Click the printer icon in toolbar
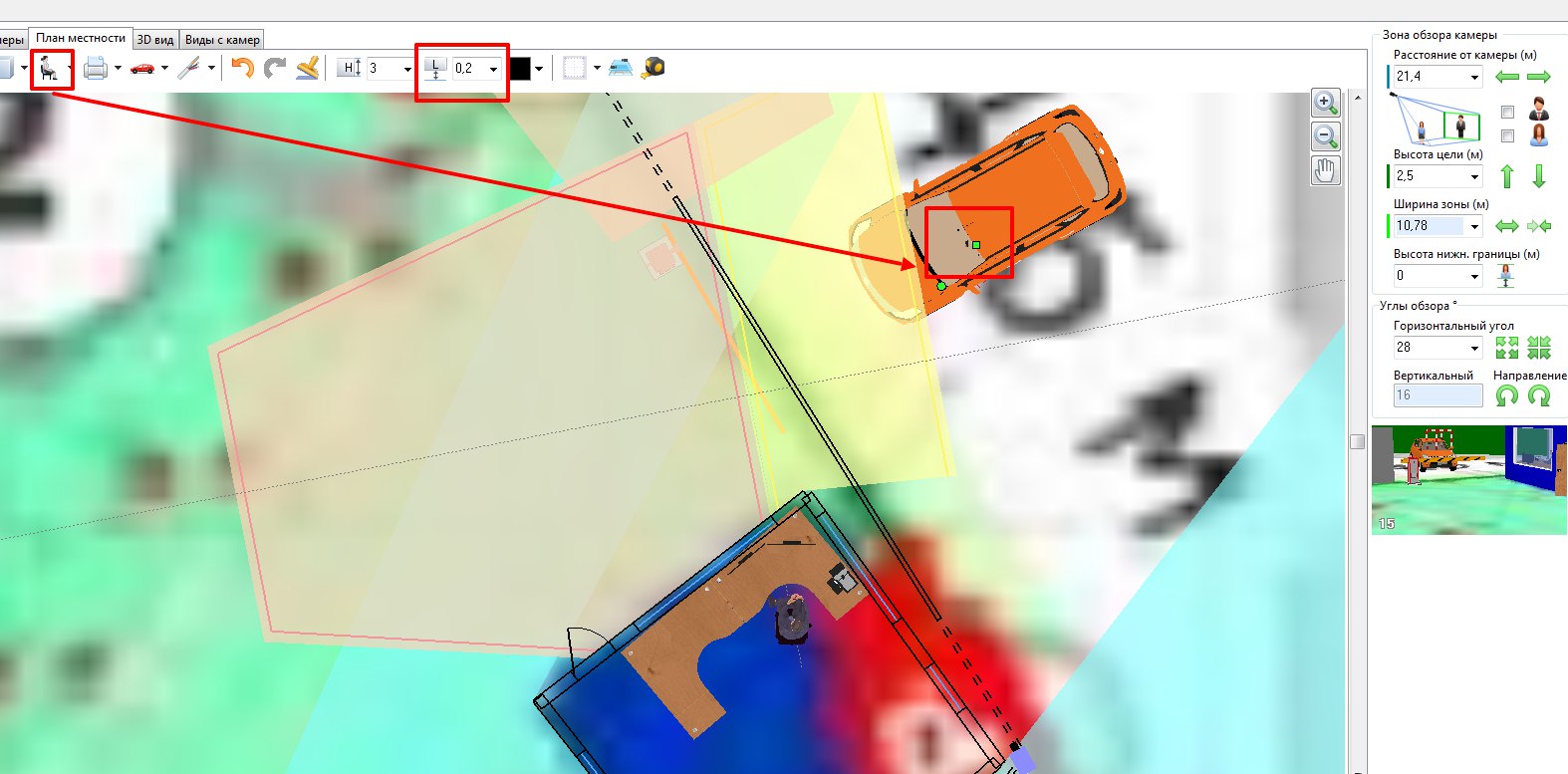This screenshot has height=774, width=1568. click(x=96, y=68)
